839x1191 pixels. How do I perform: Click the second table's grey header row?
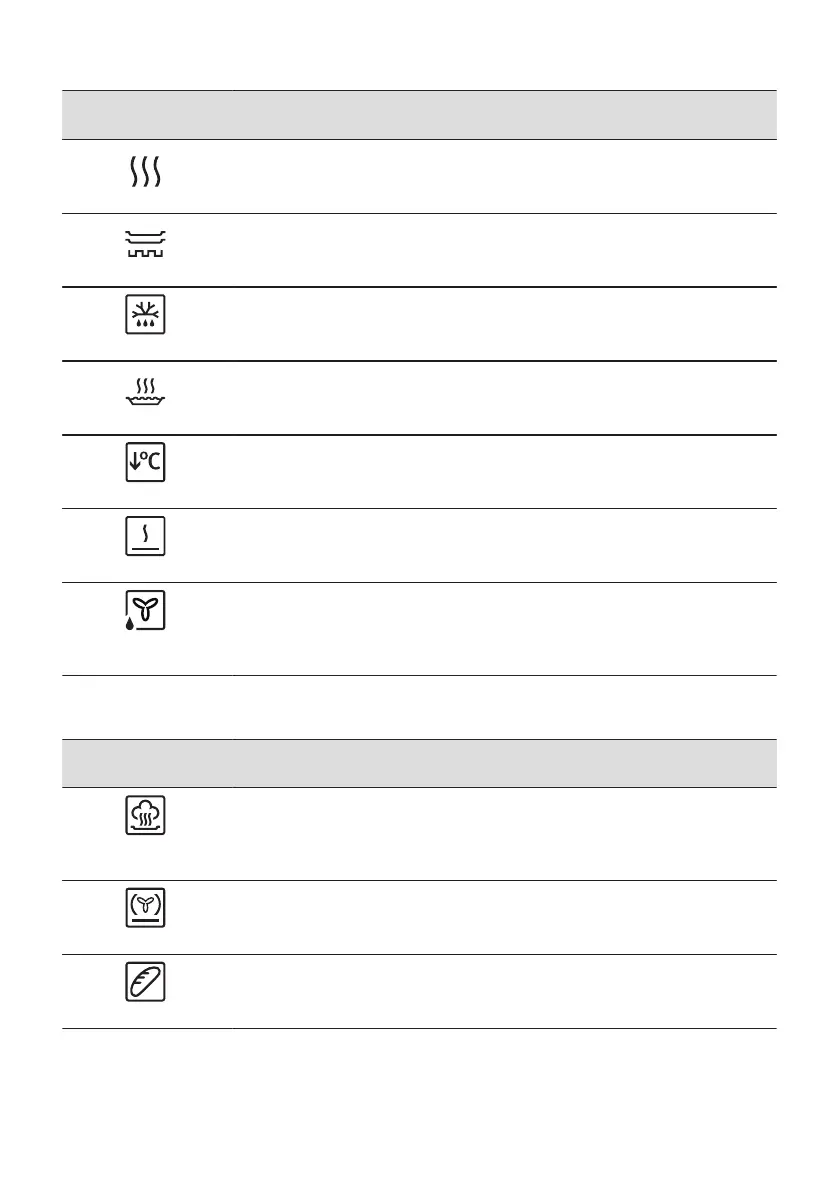tap(420, 763)
